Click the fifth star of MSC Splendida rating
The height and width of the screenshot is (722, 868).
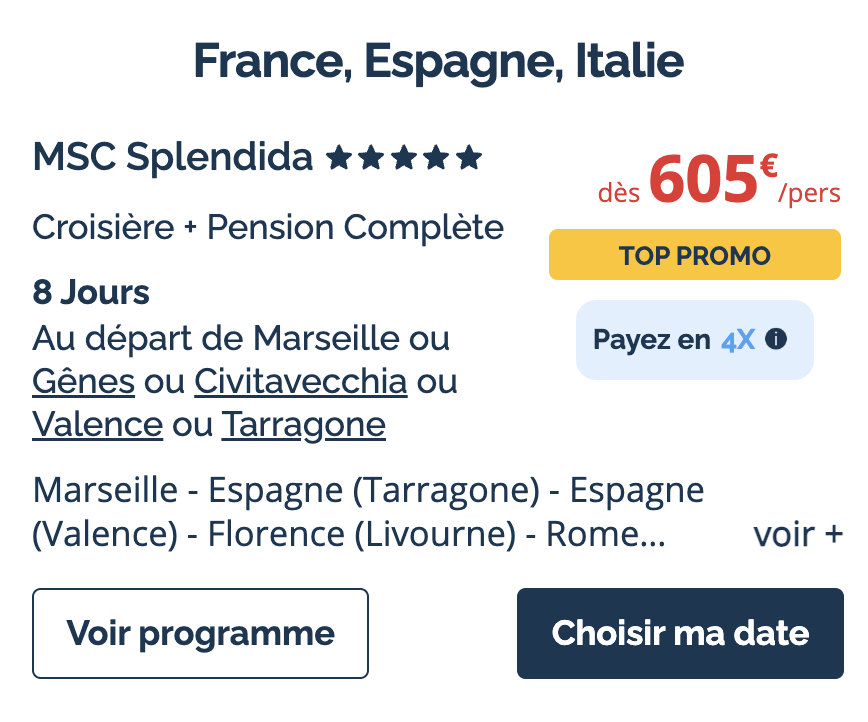click(469, 157)
